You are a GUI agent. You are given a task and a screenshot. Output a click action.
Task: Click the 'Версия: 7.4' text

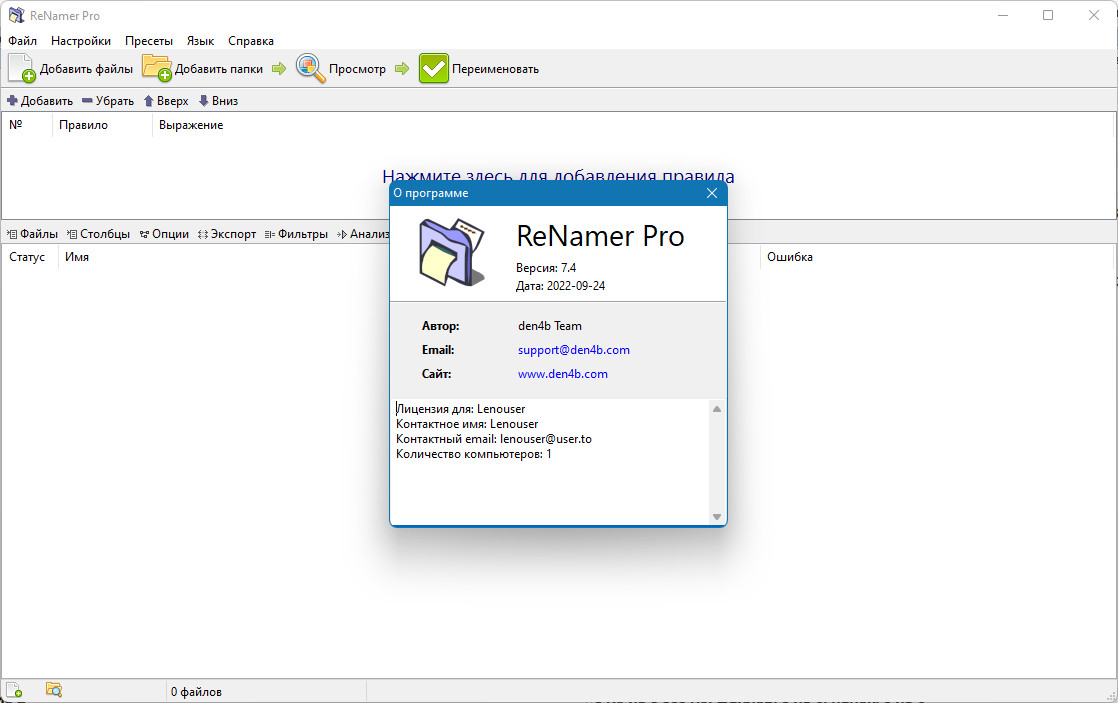pyautogui.click(x=545, y=268)
